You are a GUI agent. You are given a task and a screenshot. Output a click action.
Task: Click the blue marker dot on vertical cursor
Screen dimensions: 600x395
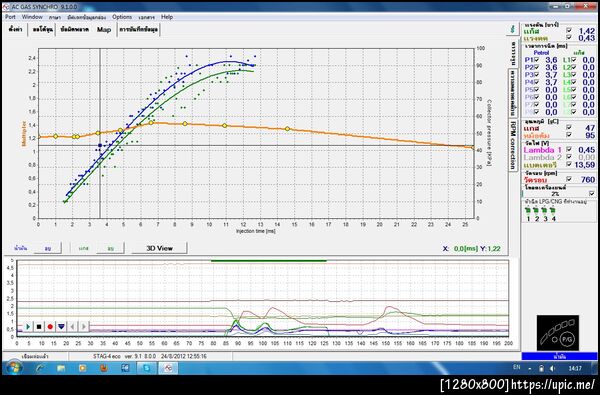(100, 145)
